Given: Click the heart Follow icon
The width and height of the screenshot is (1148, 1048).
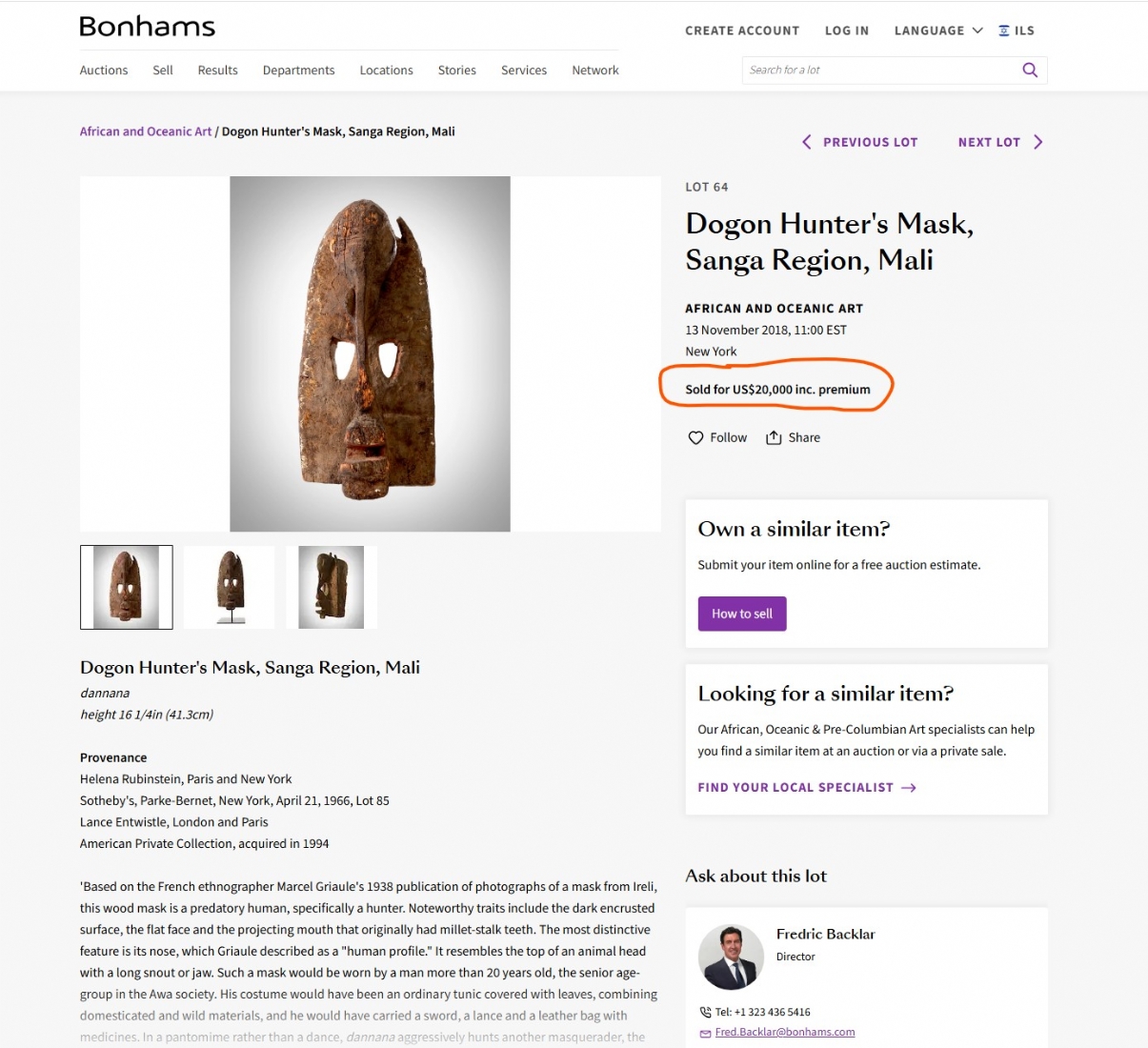Looking at the screenshot, I should pos(695,437).
